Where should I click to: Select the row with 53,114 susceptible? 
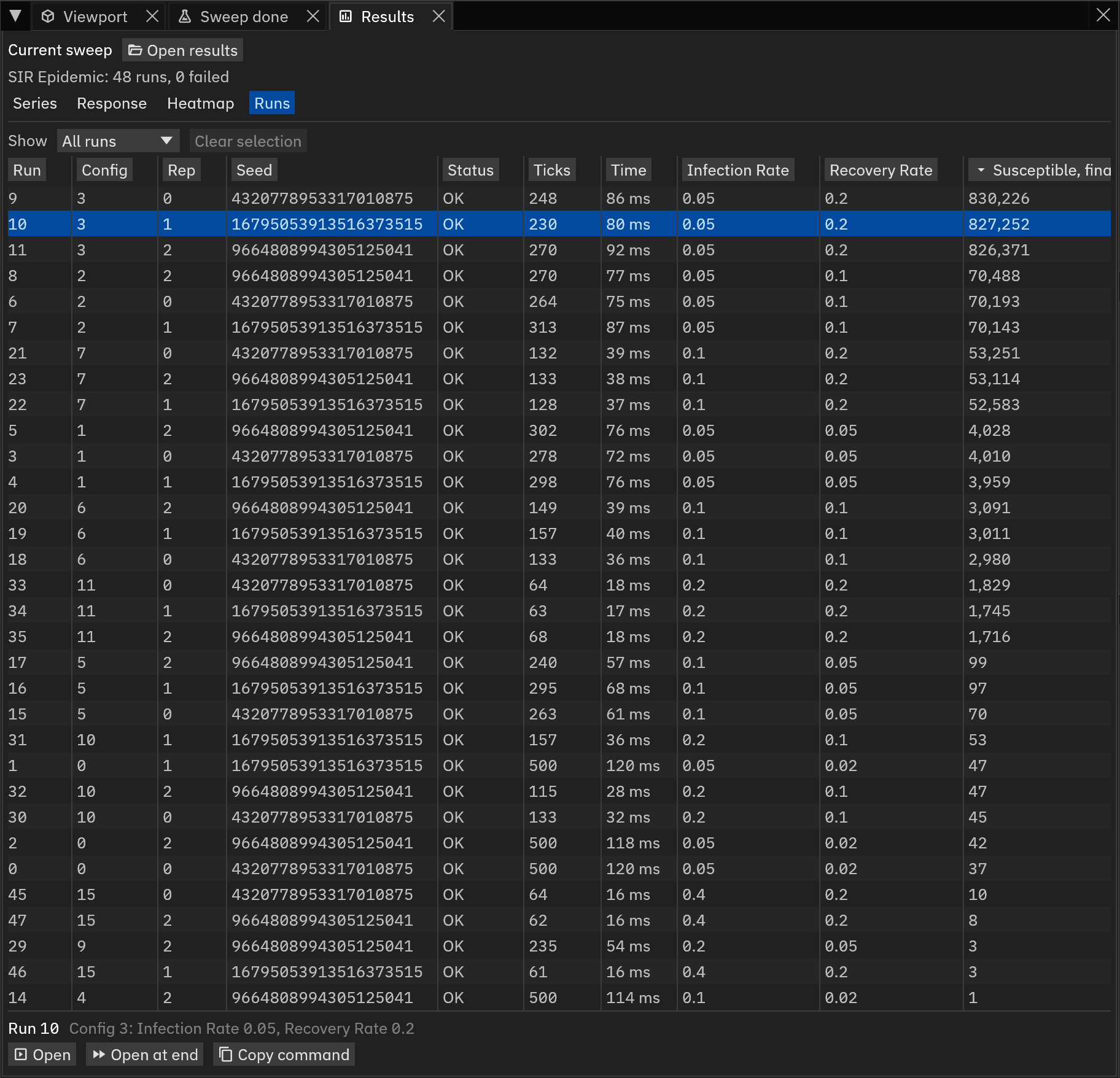click(x=559, y=379)
